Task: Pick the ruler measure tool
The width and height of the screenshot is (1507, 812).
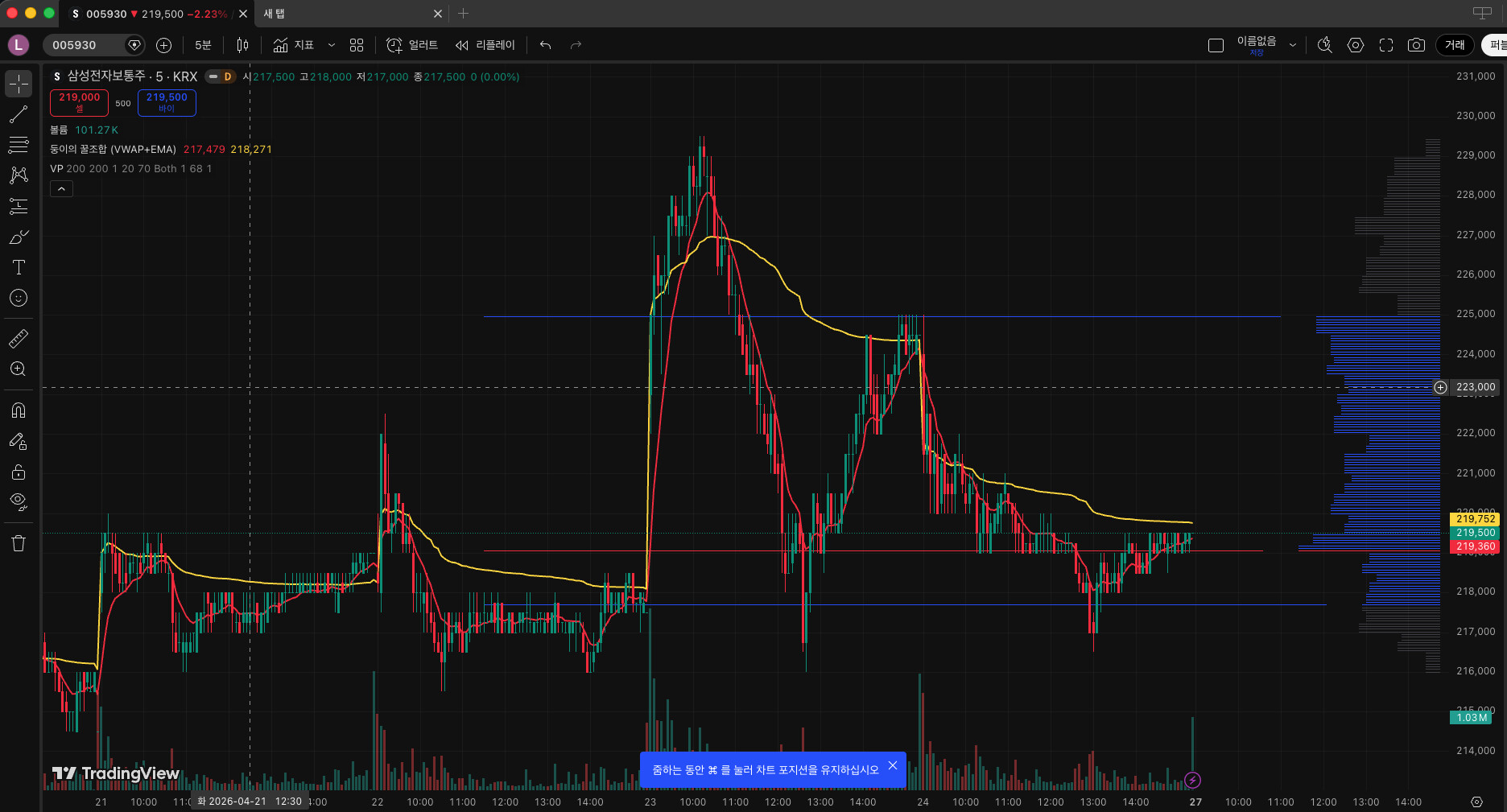Action: 19,338
